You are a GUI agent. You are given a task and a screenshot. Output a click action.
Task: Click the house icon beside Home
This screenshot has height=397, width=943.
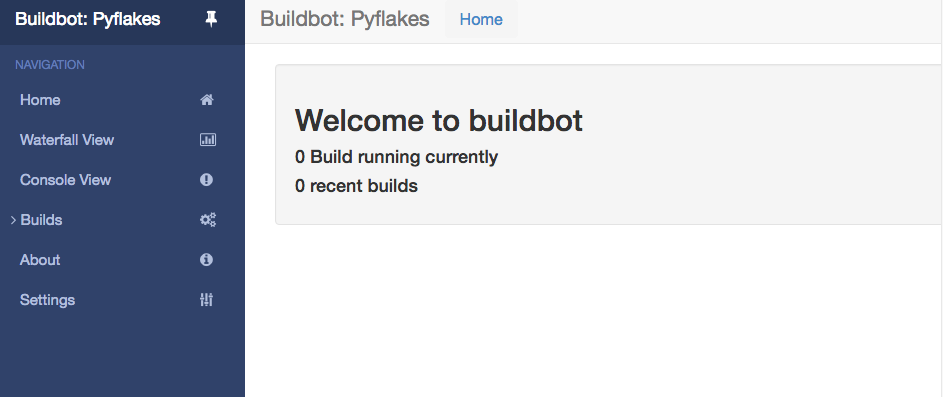[x=207, y=100]
